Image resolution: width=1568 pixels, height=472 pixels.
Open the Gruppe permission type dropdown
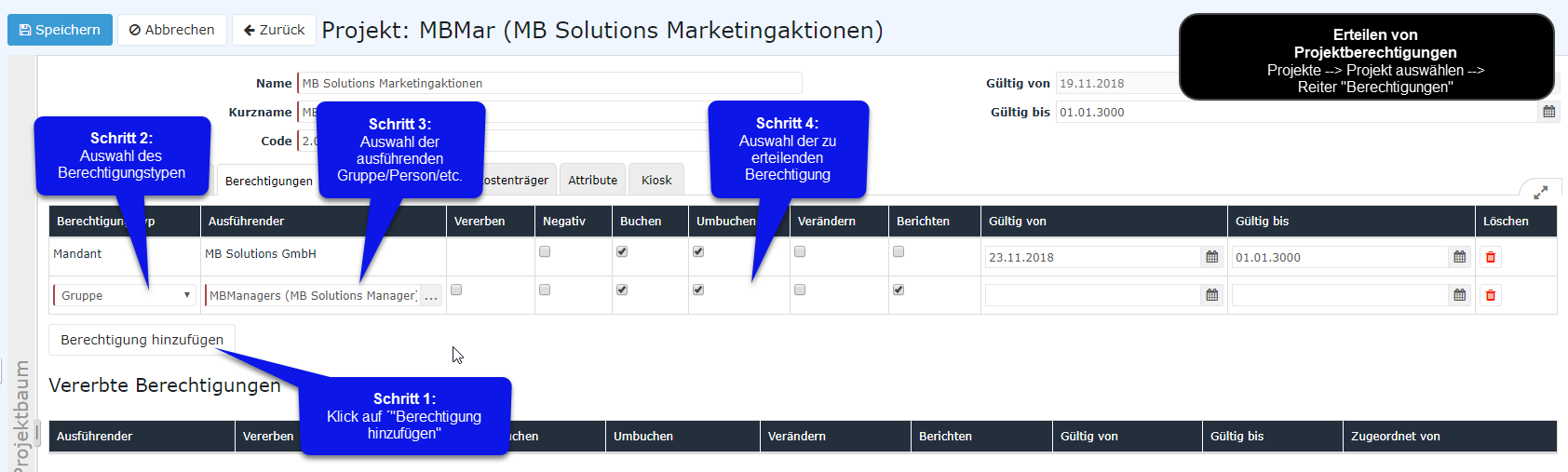pos(125,295)
